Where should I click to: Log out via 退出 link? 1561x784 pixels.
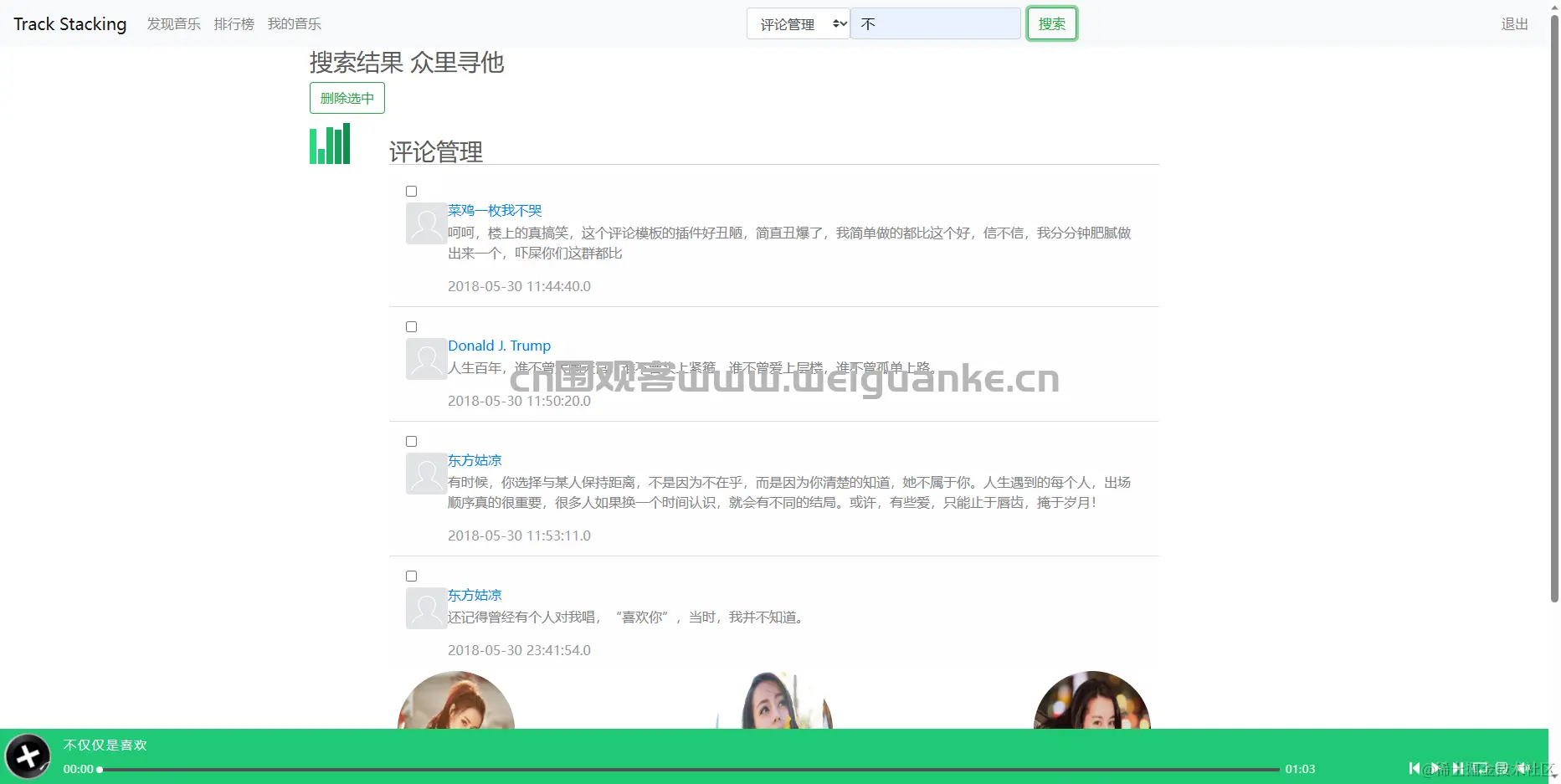(x=1515, y=24)
